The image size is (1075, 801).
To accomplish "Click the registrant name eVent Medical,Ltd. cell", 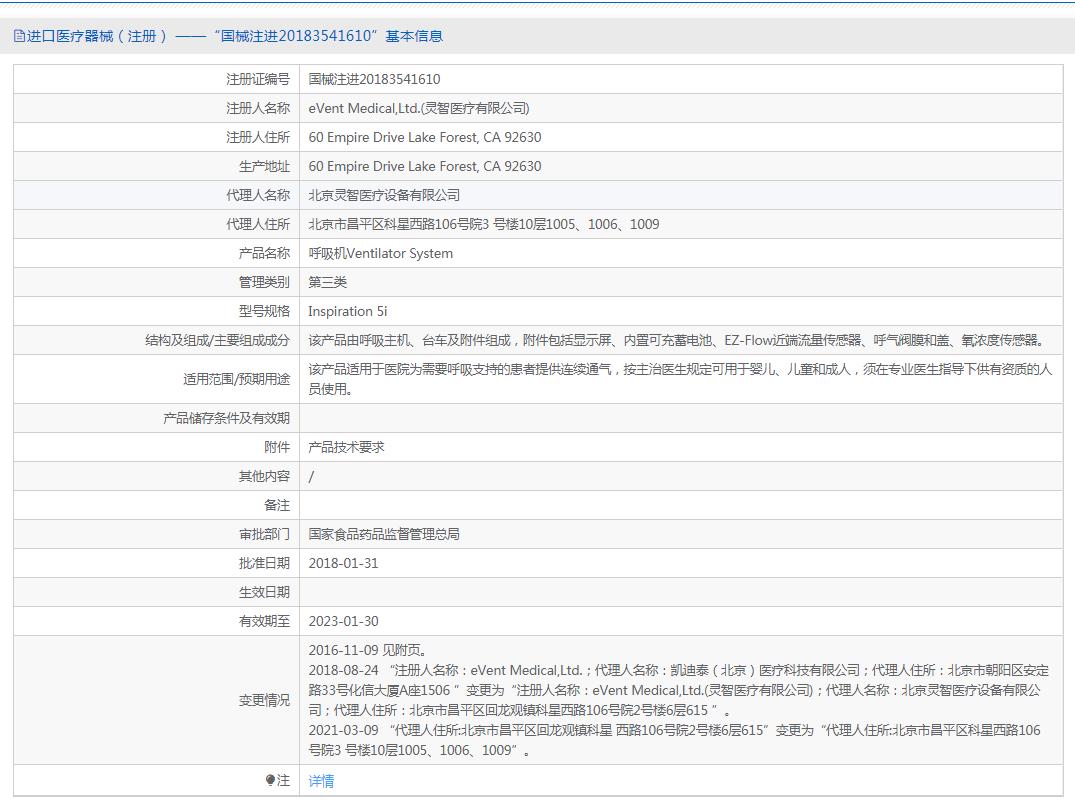I will click(x=418, y=108).
